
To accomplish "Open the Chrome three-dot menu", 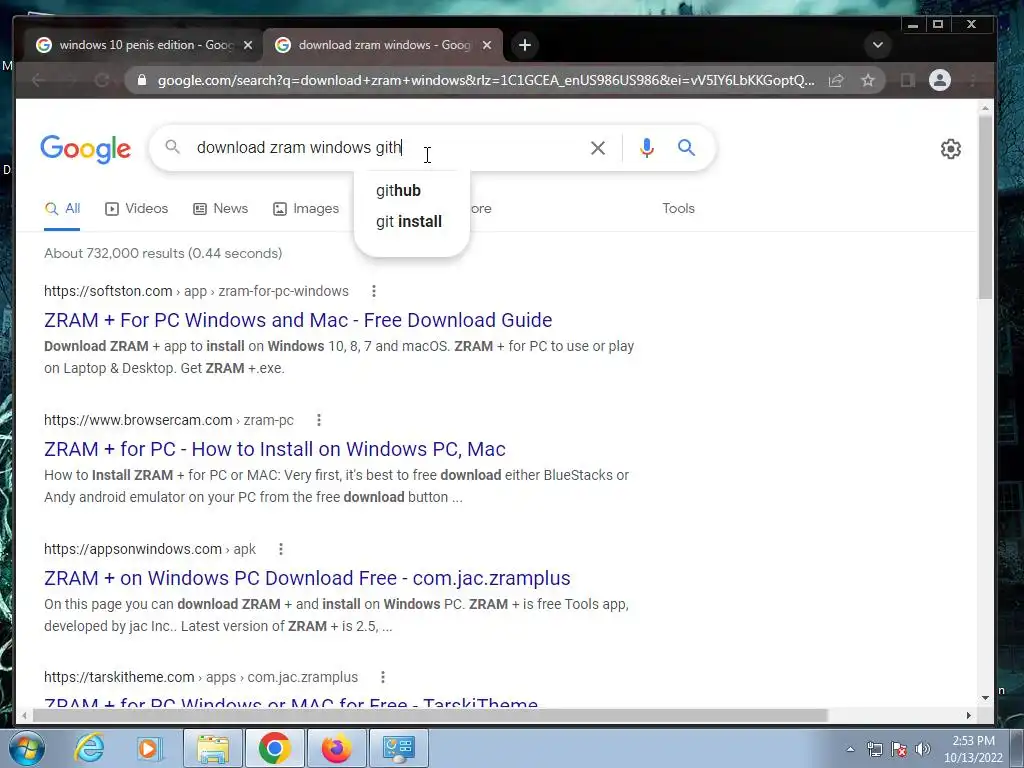I will [x=973, y=80].
